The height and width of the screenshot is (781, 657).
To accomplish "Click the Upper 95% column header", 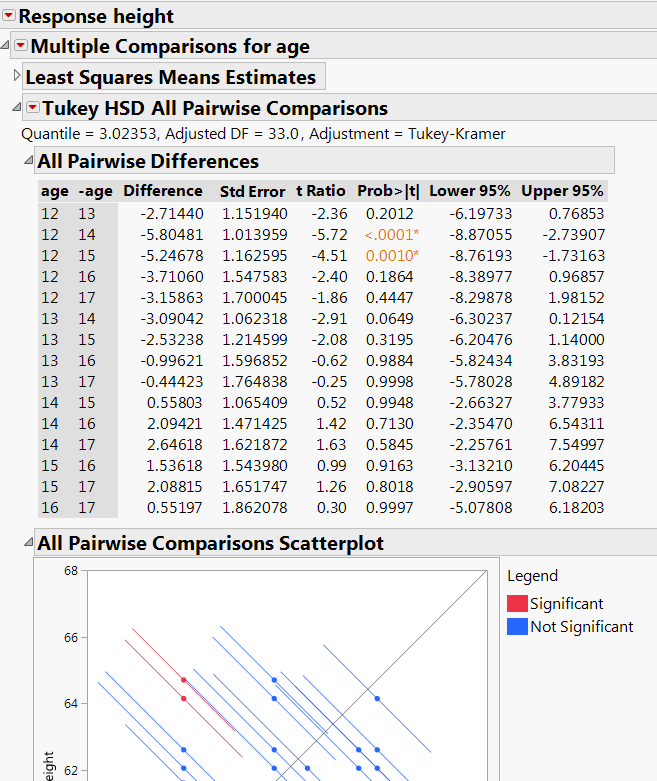I will (x=562, y=191).
